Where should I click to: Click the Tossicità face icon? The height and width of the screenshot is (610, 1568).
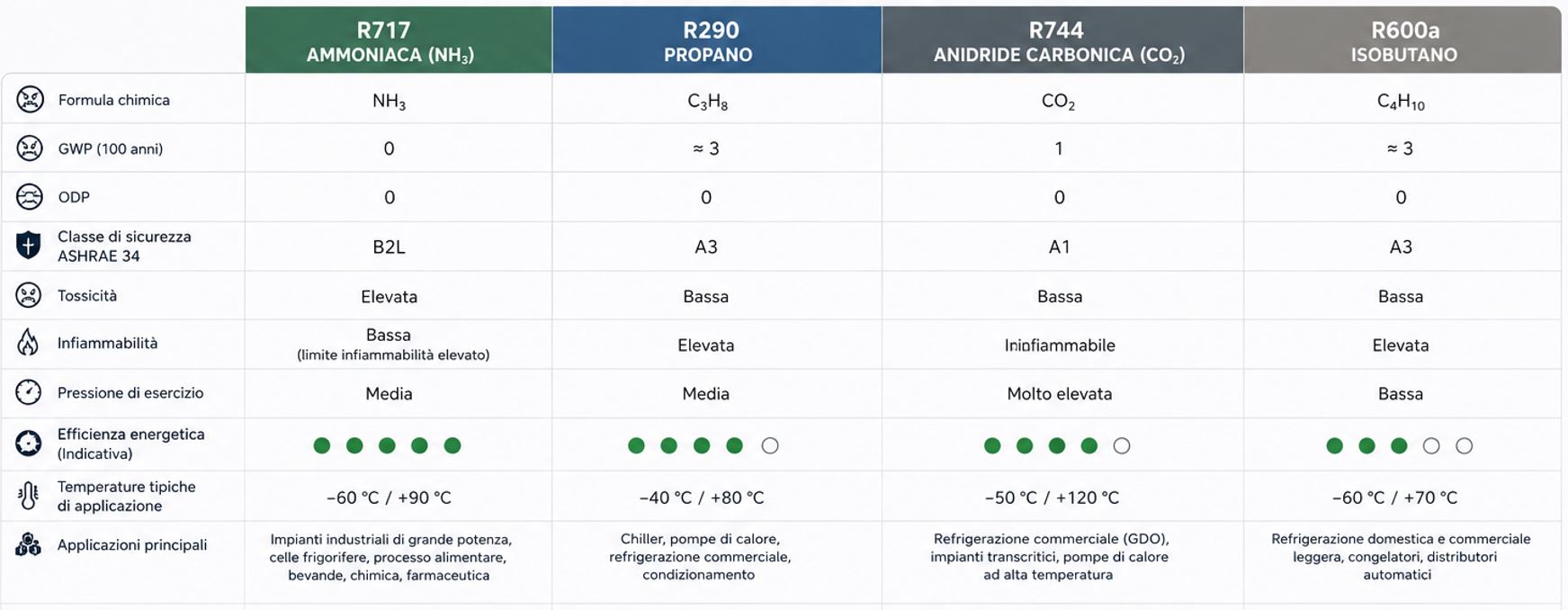tap(29, 294)
